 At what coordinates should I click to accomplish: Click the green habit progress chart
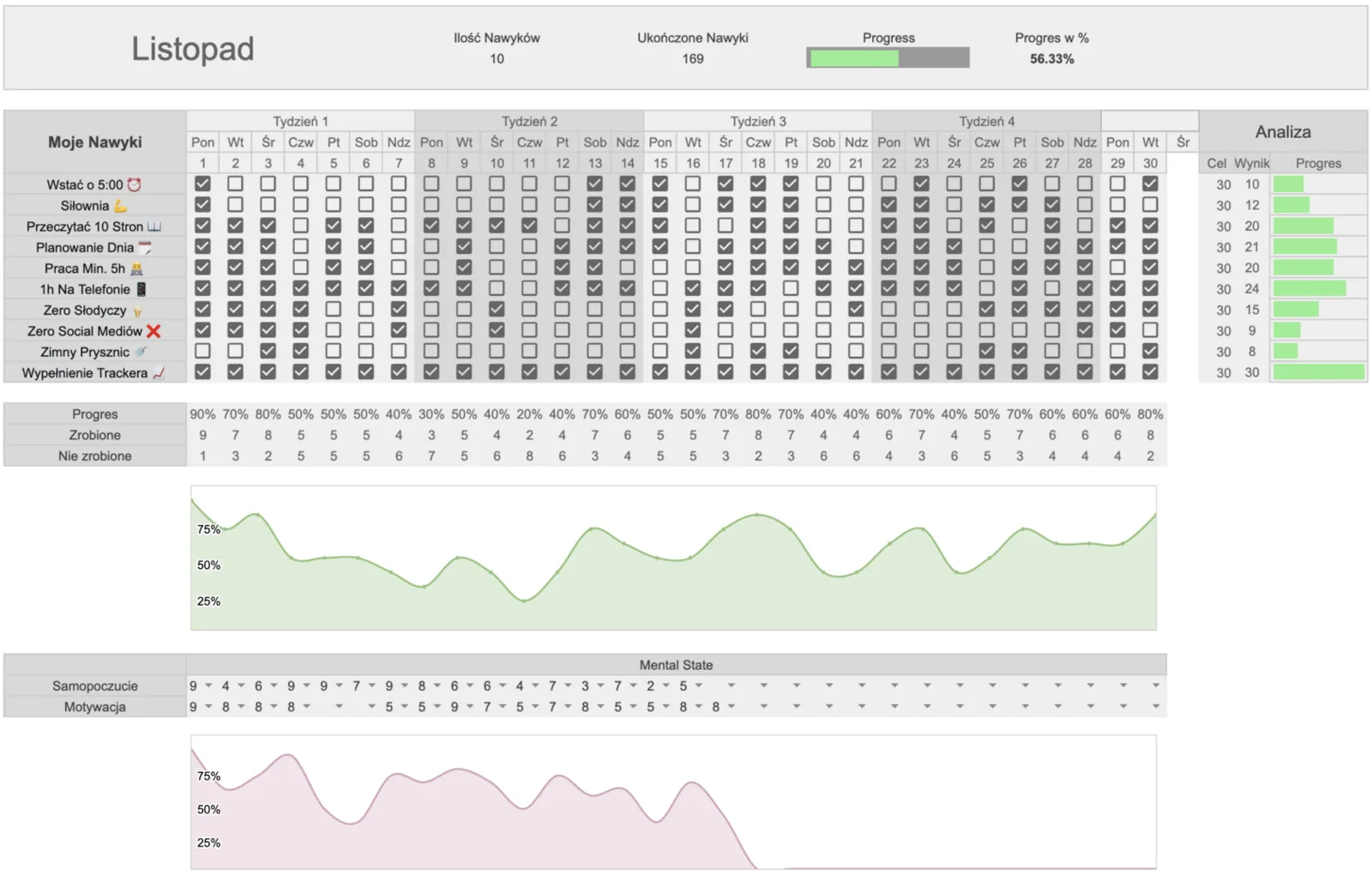coord(673,558)
